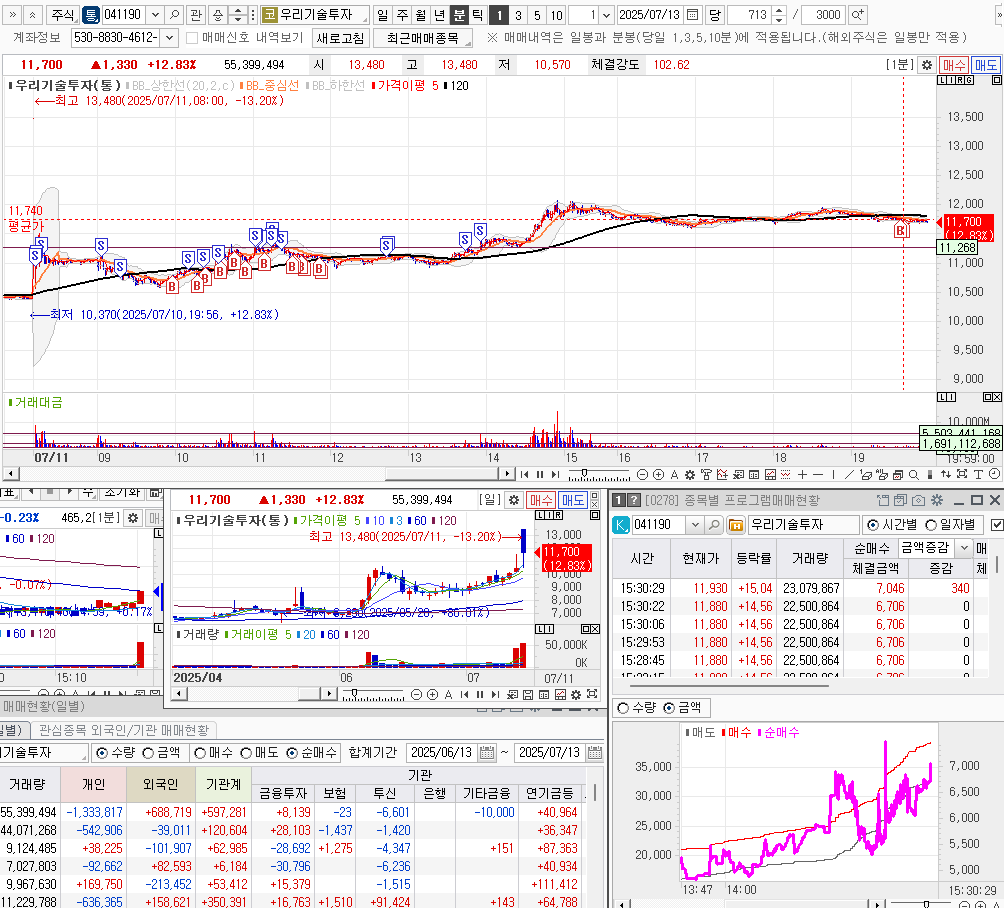
Task: Click 매수 button in daily mini chart header
Action: [x=541, y=500]
